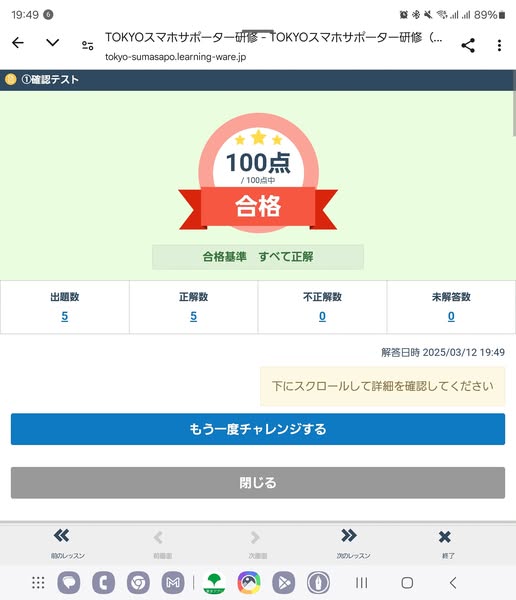Open the Chrome app in taskbar

coord(138,582)
